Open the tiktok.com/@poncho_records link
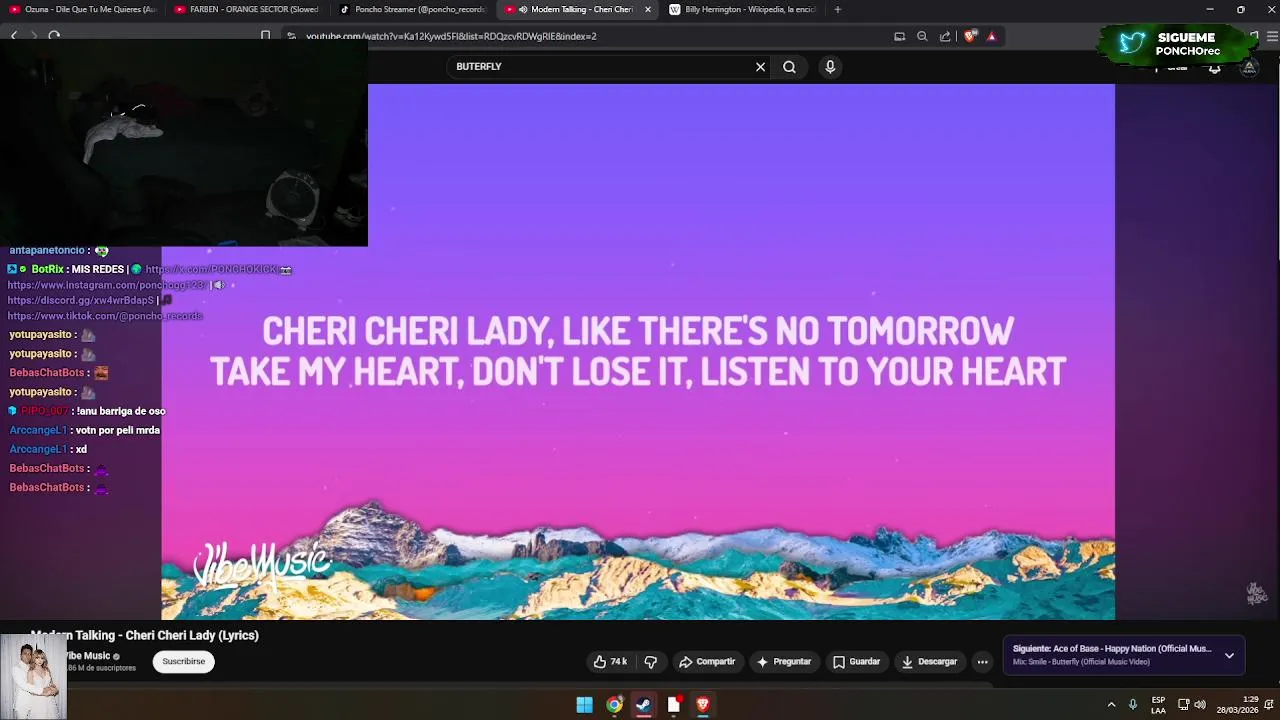1280x720 pixels. pyautogui.click(x=105, y=316)
